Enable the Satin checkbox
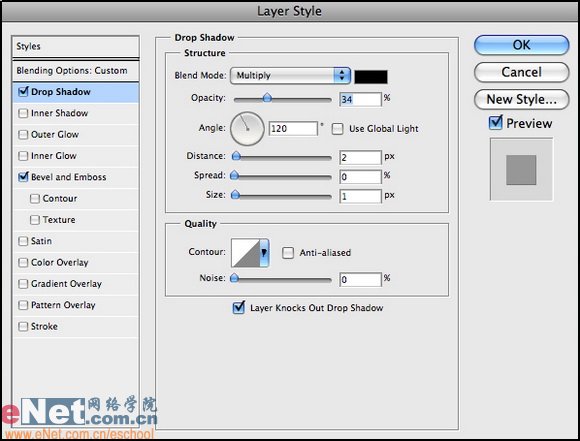 [23, 241]
